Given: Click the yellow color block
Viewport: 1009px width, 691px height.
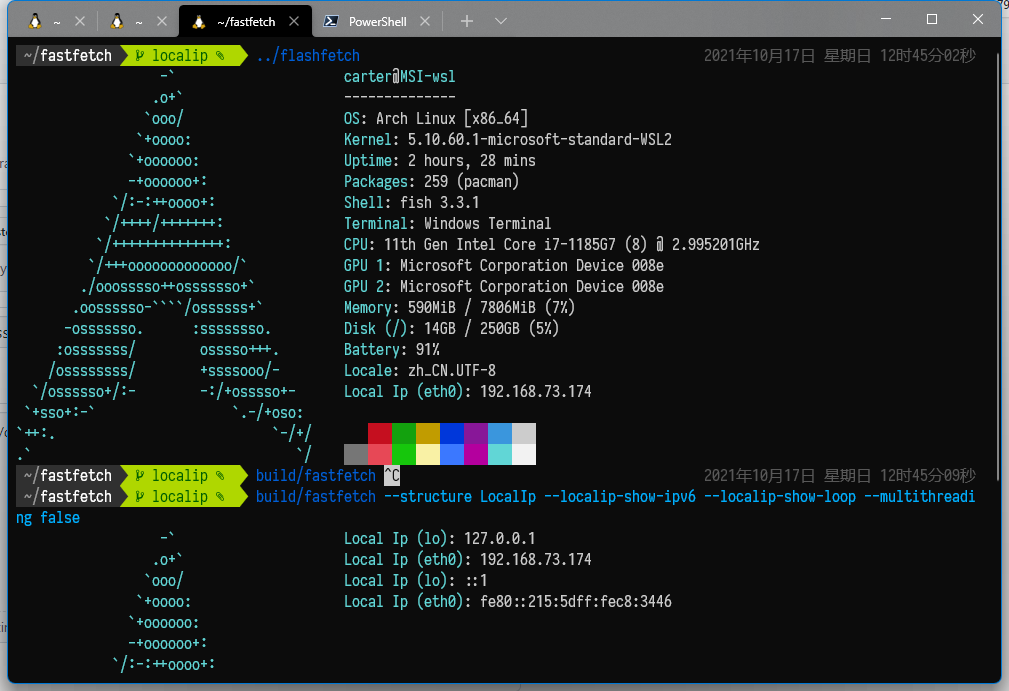Looking at the screenshot, I should [428, 433].
